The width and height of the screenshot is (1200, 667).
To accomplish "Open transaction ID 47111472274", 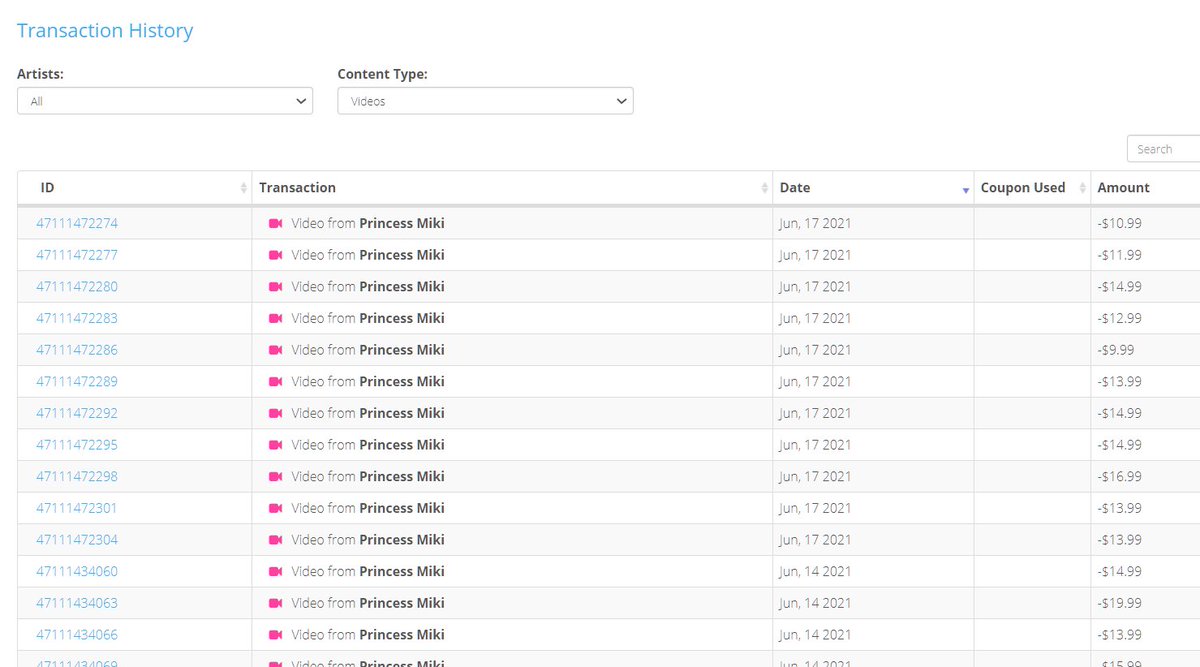I will pos(77,223).
